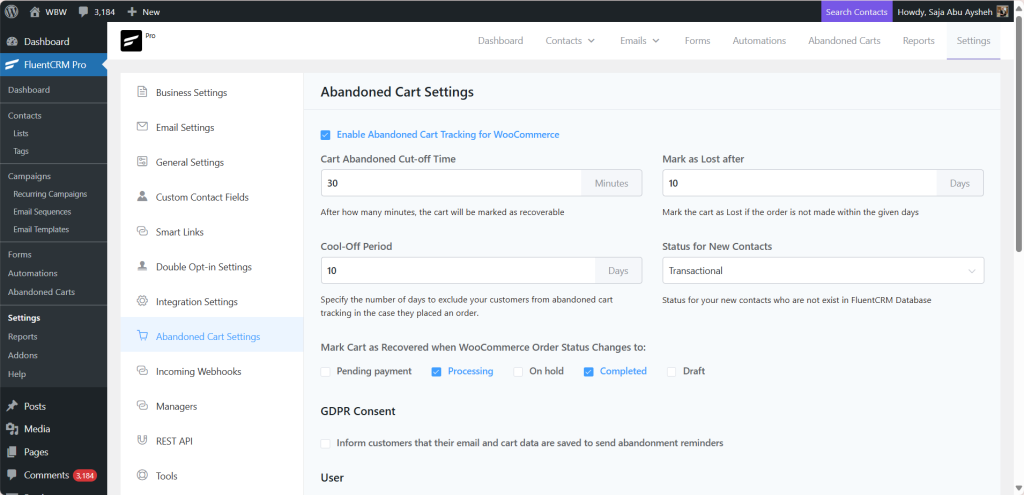Viewport: 1024px width, 495px height.
Task: Click the Business Settings document icon
Action: click(x=142, y=92)
